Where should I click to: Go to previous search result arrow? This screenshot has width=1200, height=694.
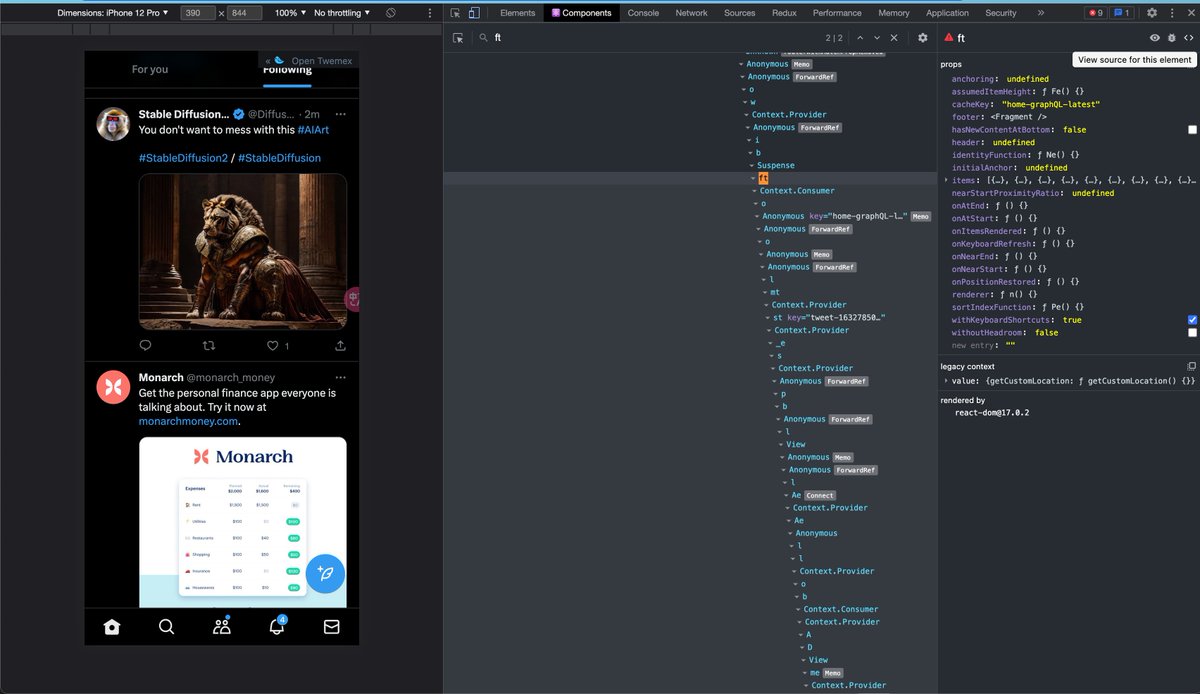click(x=859, y=38)
